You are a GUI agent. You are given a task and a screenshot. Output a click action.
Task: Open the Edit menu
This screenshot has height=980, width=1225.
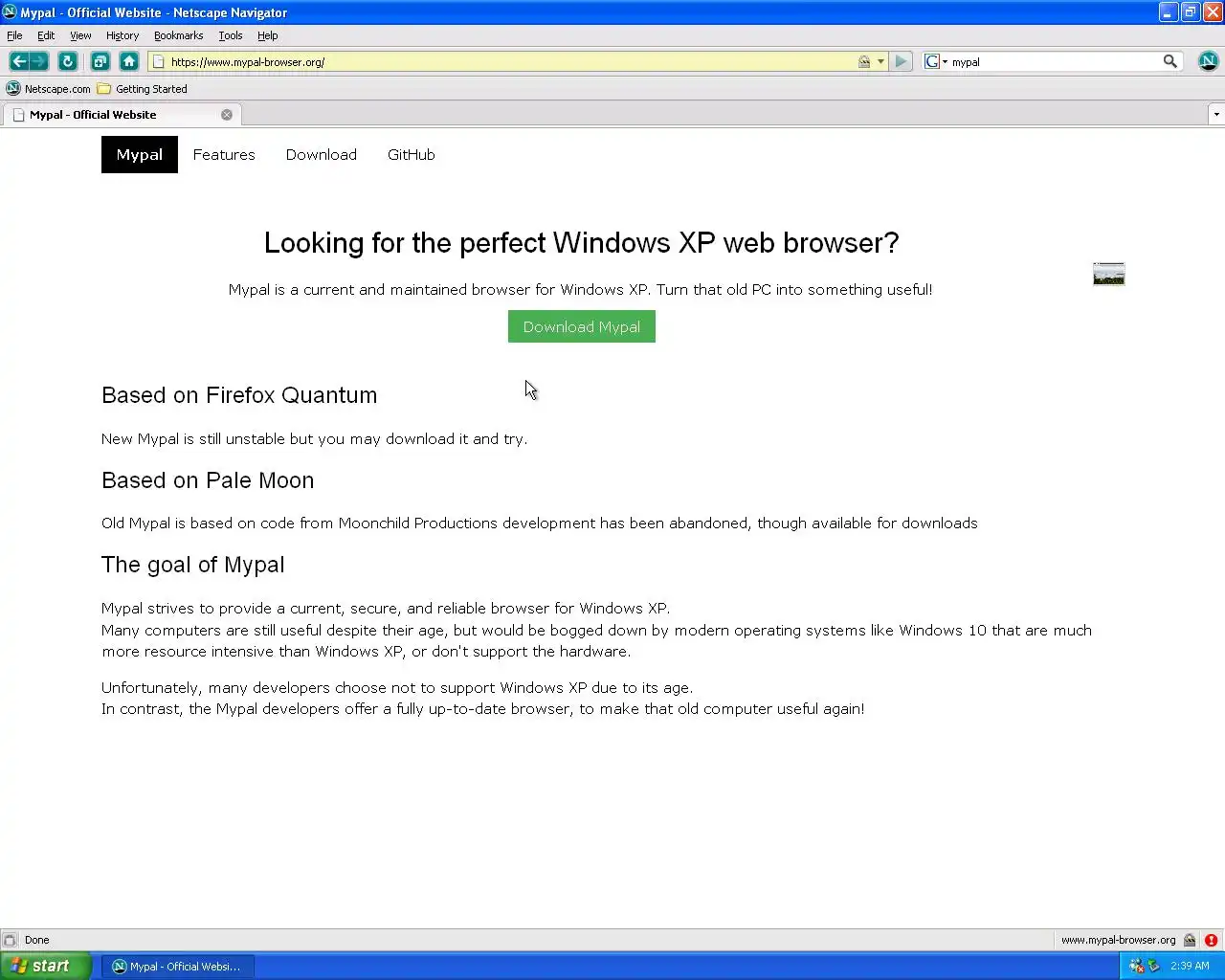pyautogui.click(x=46, y=35)
